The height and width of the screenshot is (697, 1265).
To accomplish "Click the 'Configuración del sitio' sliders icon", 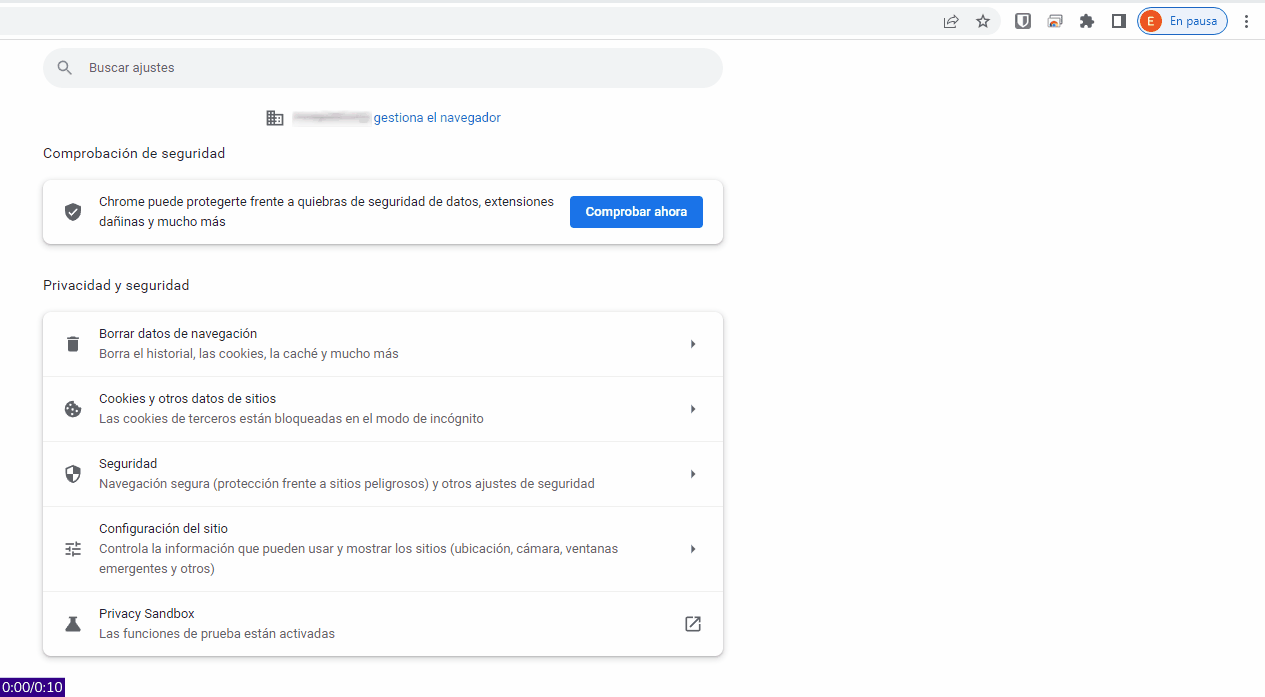I will [73, 549].
